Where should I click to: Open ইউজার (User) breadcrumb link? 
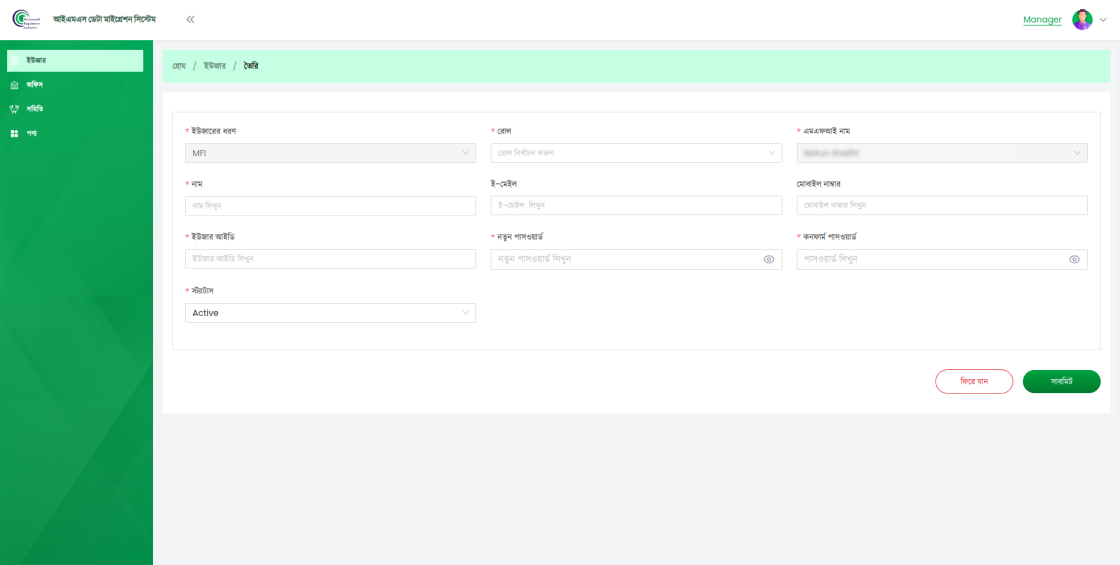click(x=215, y=66)
